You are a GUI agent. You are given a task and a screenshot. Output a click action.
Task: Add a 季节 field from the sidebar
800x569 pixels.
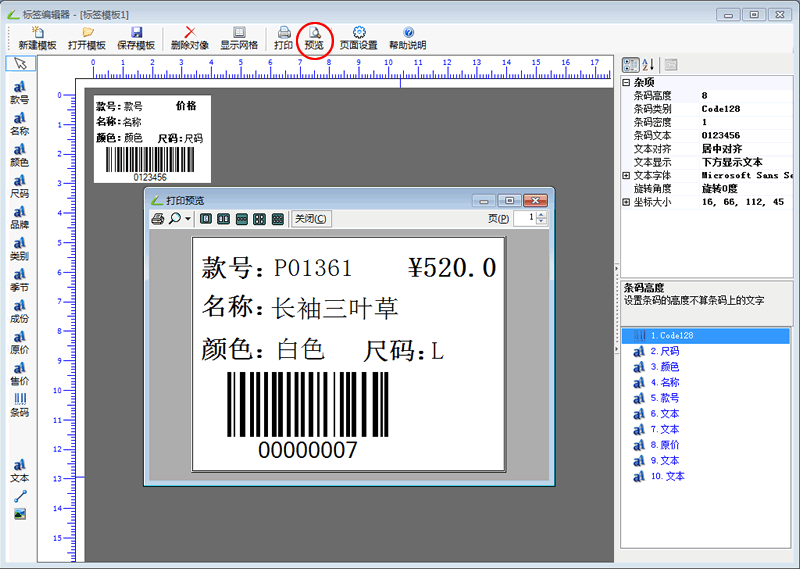point(19,281)
